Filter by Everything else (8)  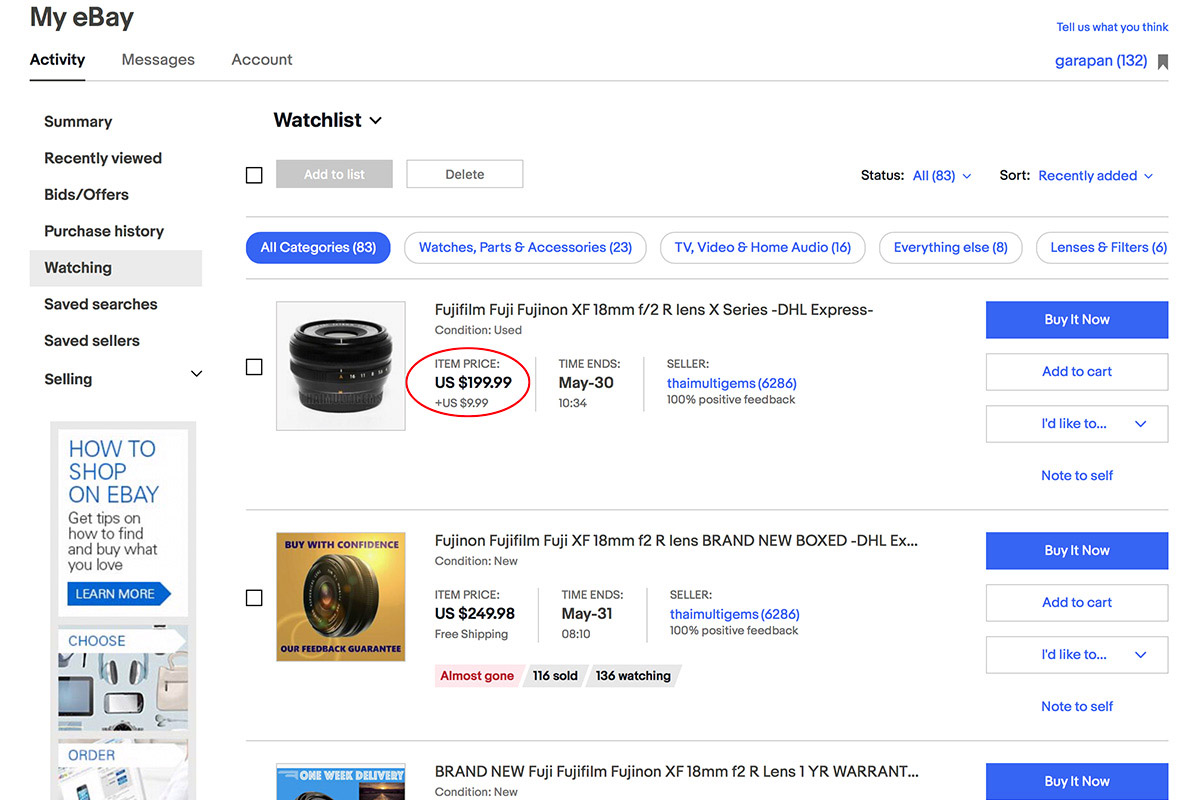(950, 248)
